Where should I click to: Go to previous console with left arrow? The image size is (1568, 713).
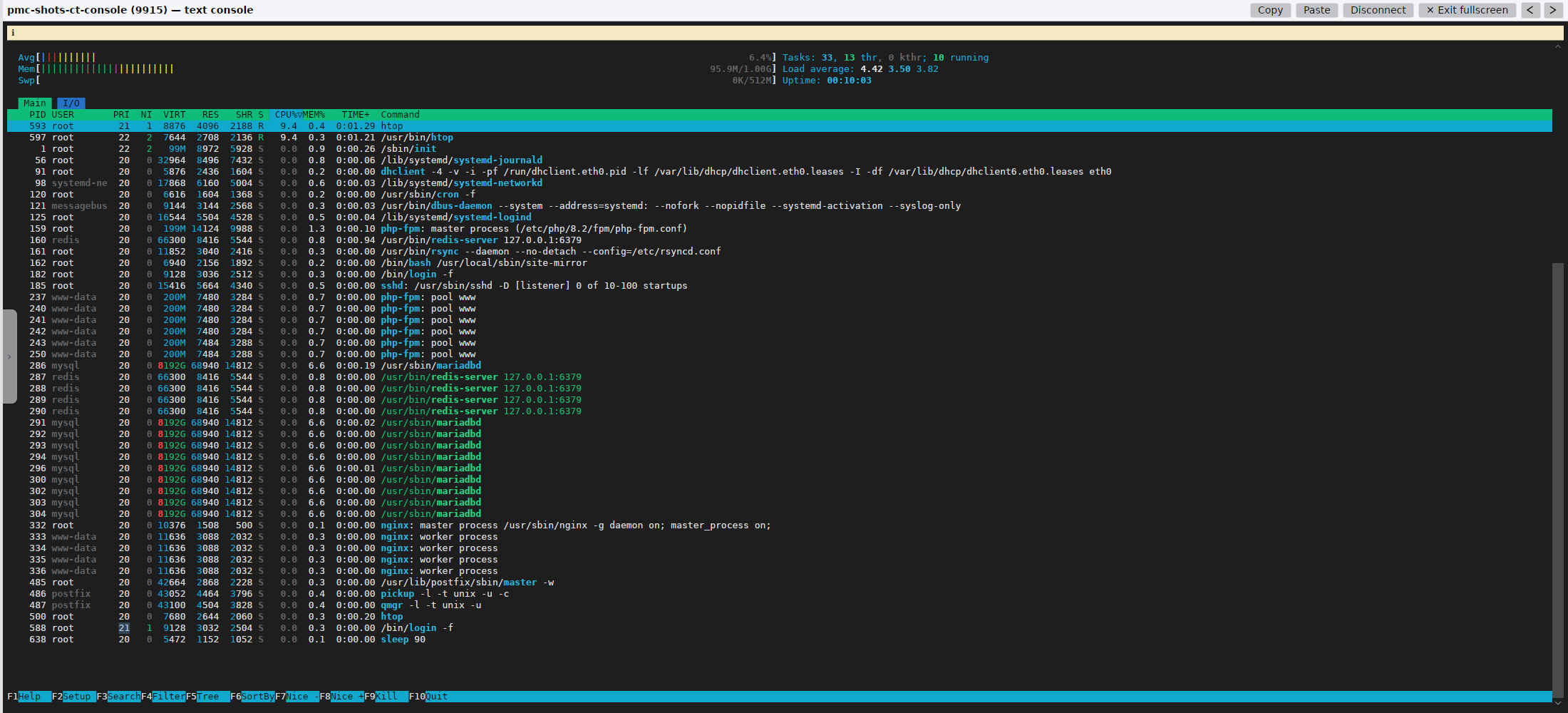tap(1530, 10)
